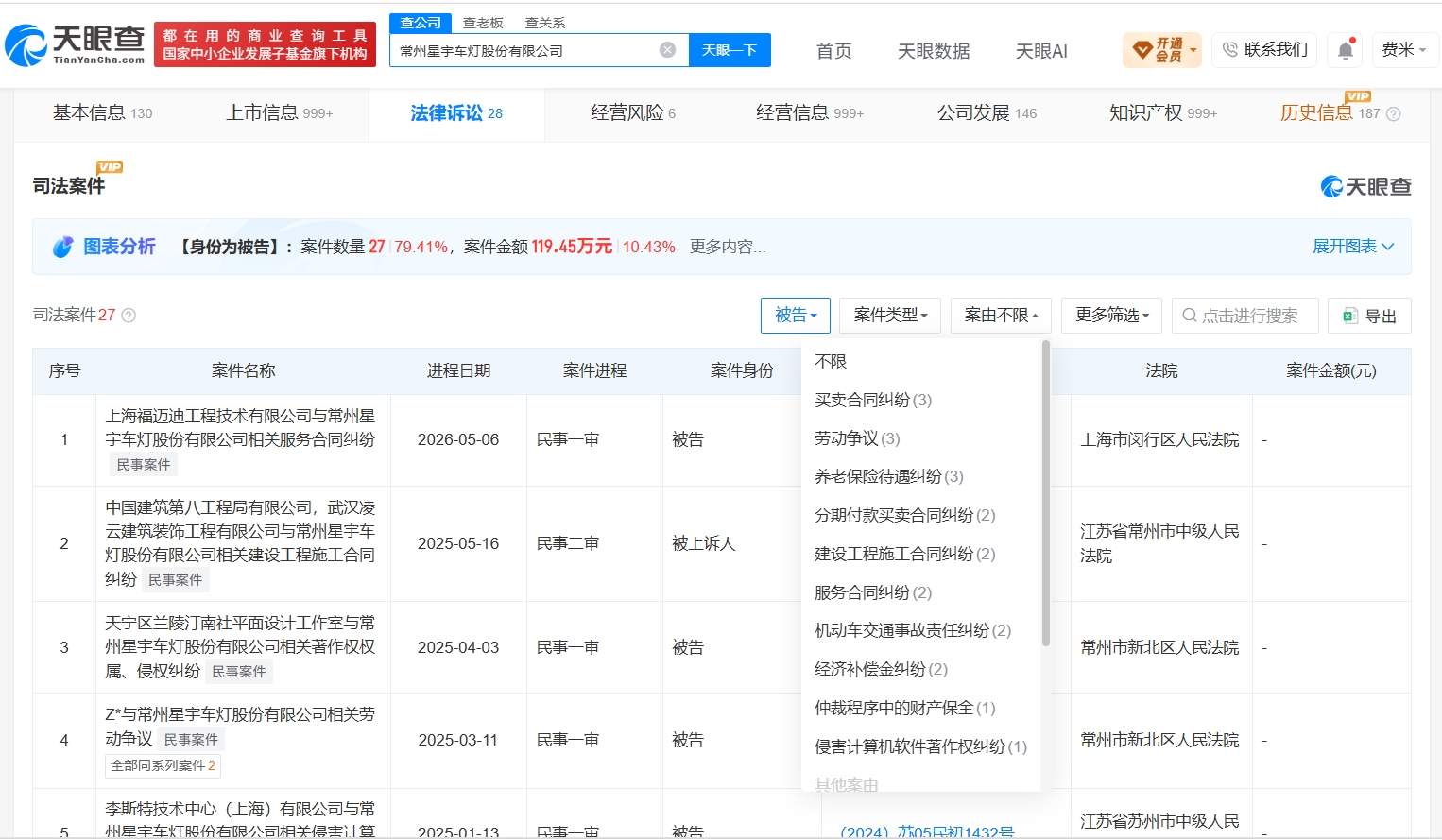
Task: Click the 案件金额(元) column header
Action: pos(1330,371)
